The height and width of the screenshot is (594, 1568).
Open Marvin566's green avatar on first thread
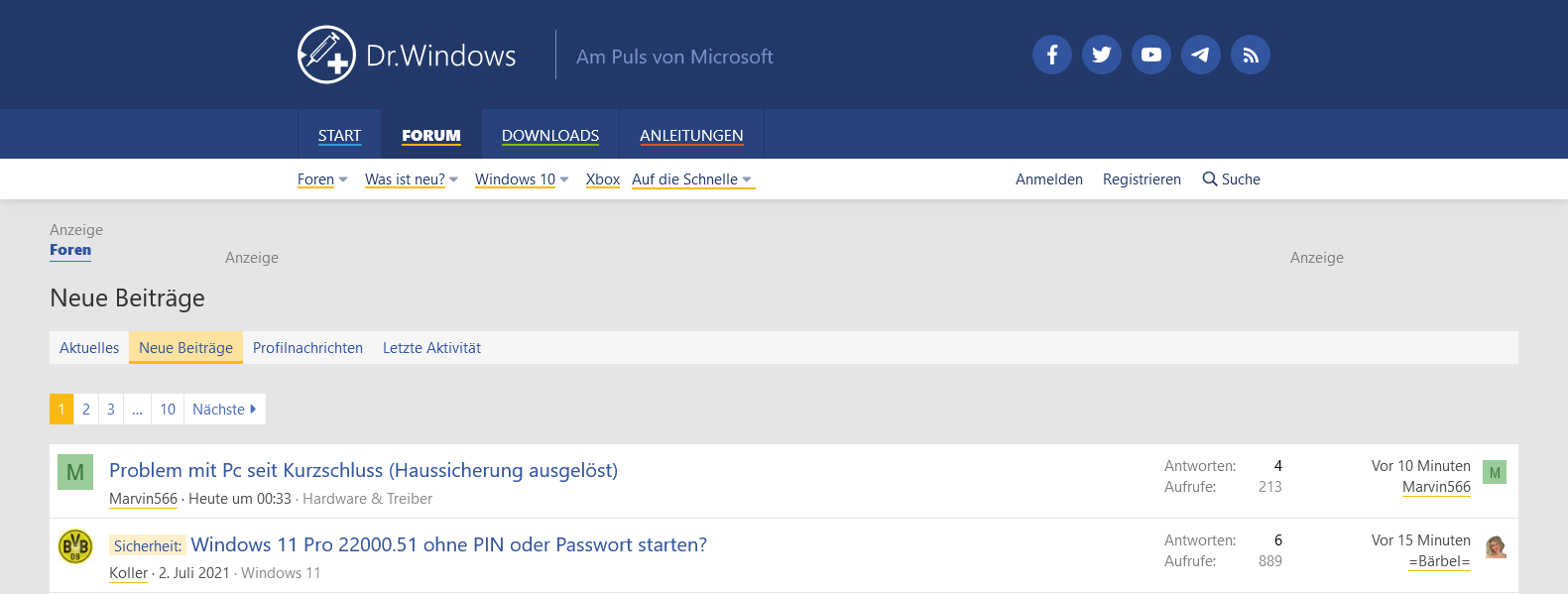click(x=75, y=472)
